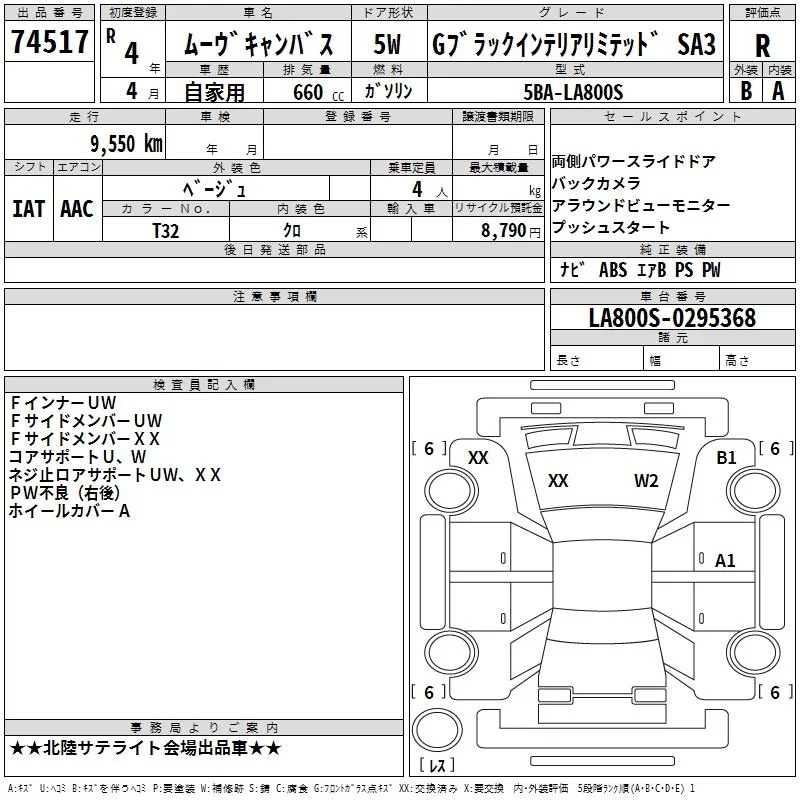Click color number T32
The height and width of the screenshot is (800, 800).
coord(166,231)
